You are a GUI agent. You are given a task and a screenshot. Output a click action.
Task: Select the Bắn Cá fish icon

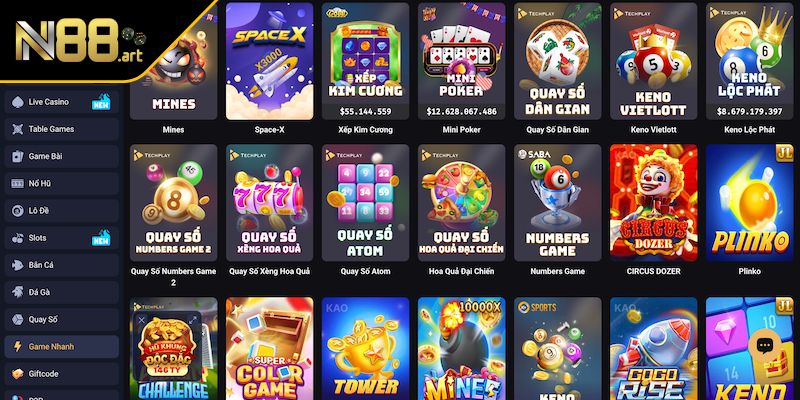(x=18, y=265)
